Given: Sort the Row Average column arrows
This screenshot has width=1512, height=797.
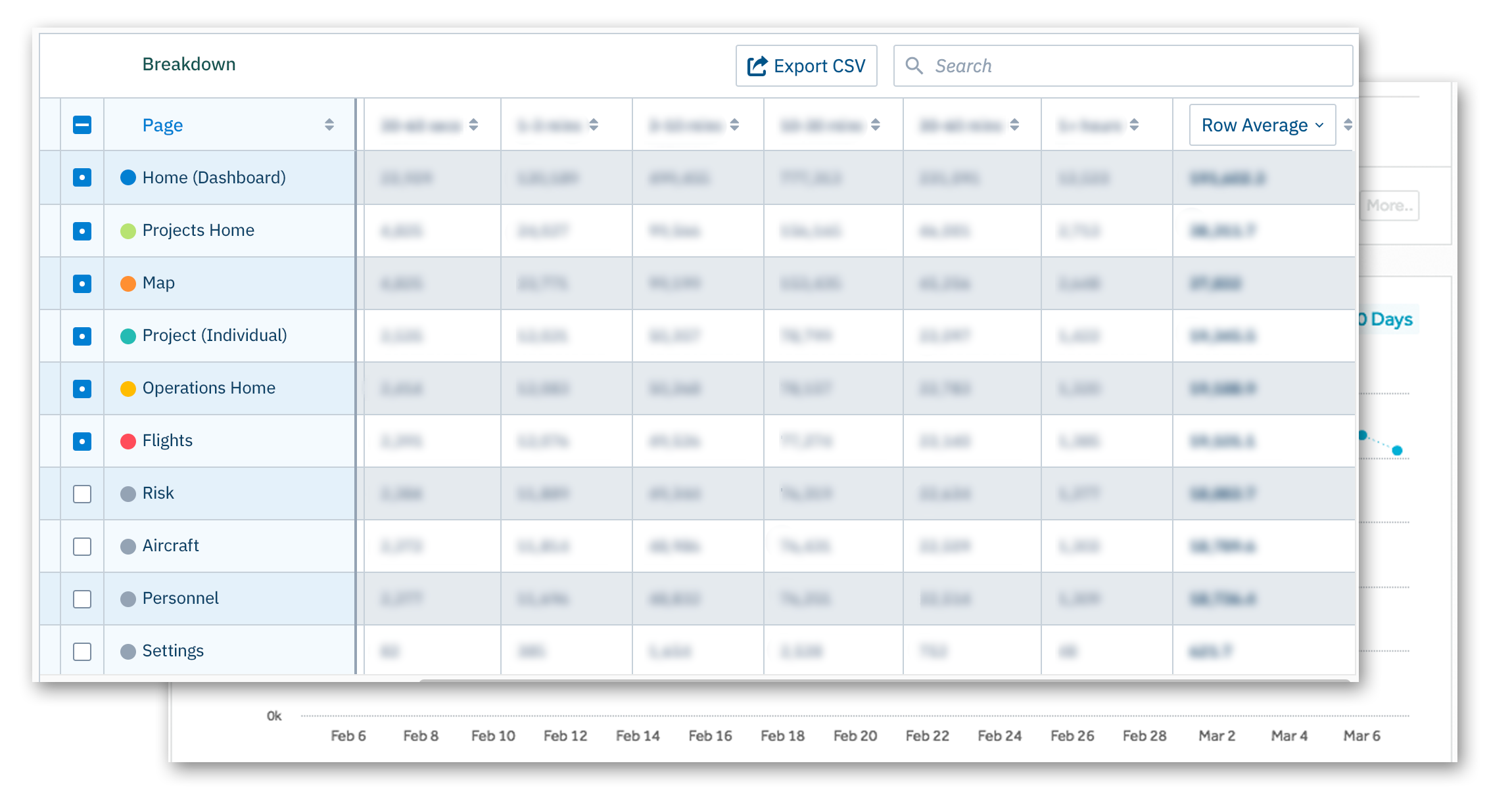Looking at the screenshot, I should (x=1348, y=125).
